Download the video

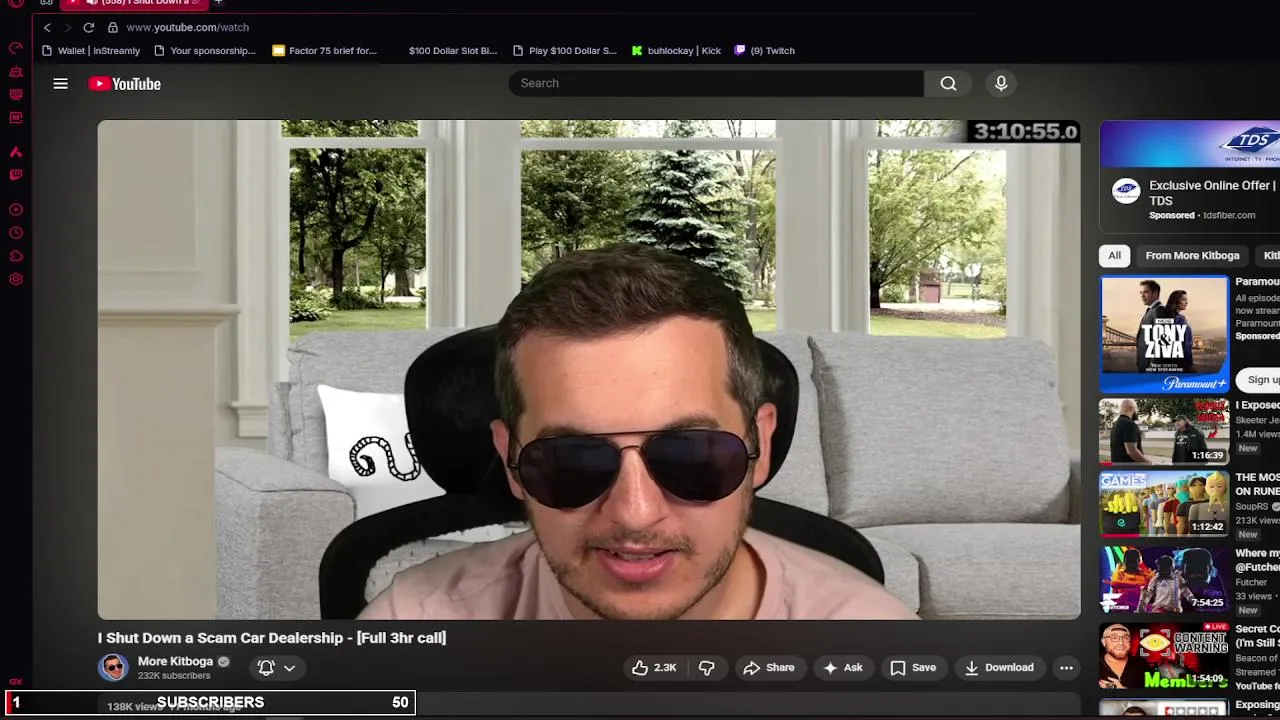point(998,667)
